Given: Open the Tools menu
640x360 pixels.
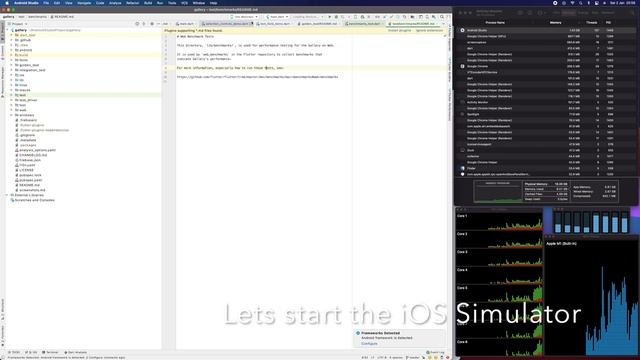Looking at the screenshot, I should pyautogui.click(x=172, y=3).
